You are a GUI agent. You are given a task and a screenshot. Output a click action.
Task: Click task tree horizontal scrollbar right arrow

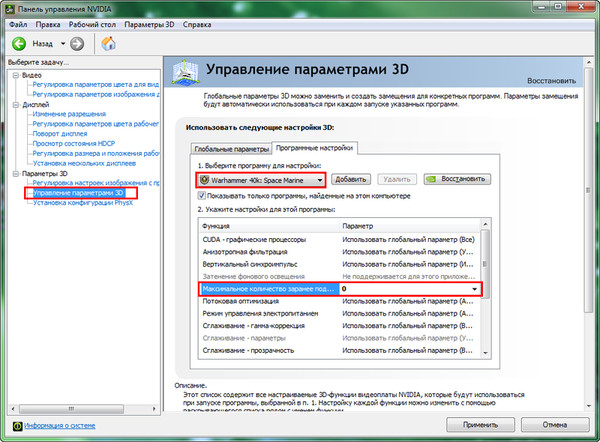154,409
